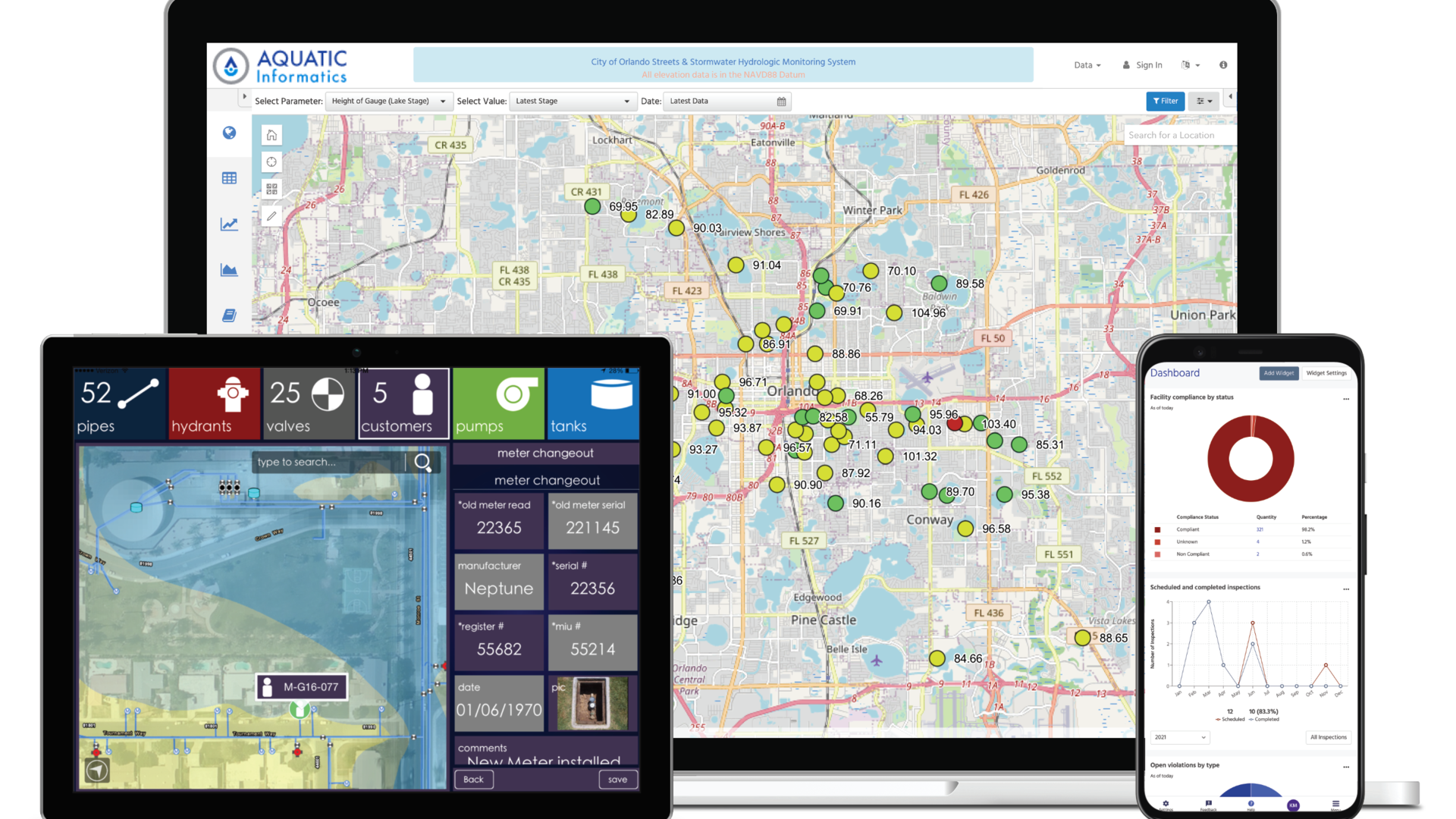Click the locate crosshair map tool
The image size is (1456, 819).
[x=271, y=162]
